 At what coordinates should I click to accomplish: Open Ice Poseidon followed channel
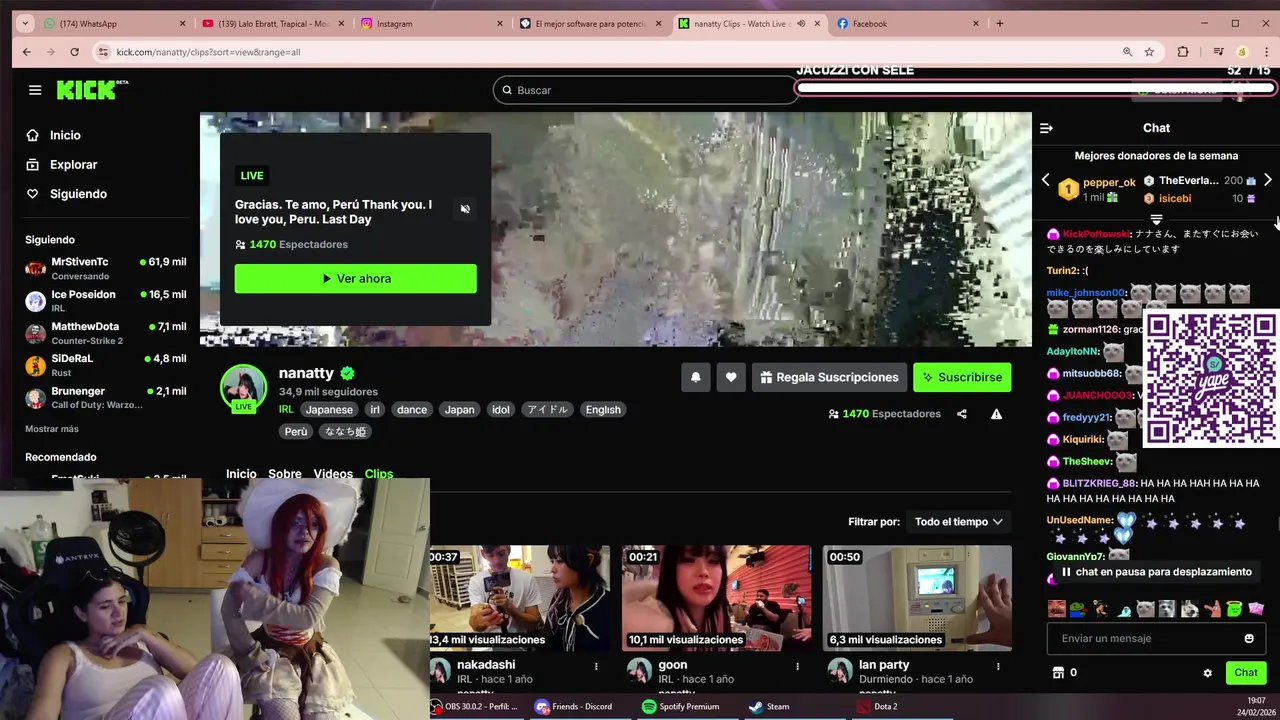pos(105,301)
